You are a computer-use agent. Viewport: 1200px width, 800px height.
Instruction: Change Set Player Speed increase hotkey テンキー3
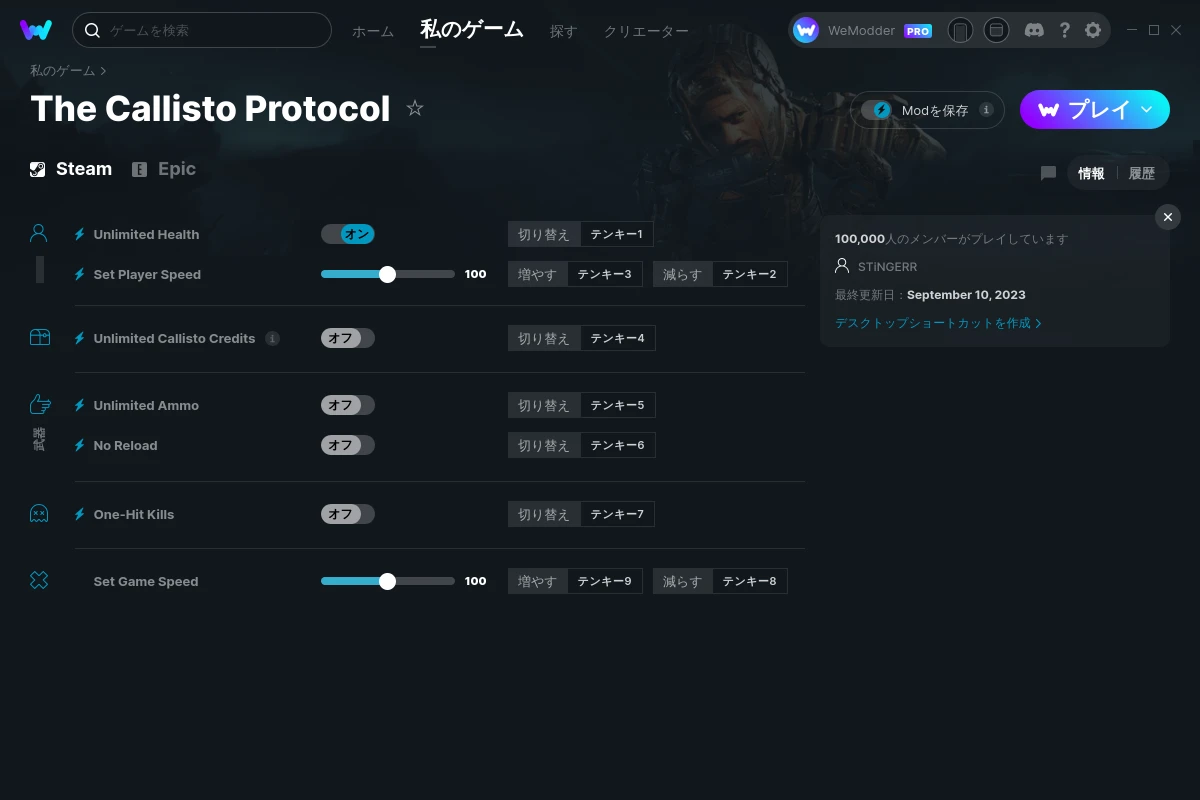pyautogui.click(x=604, y=274)
